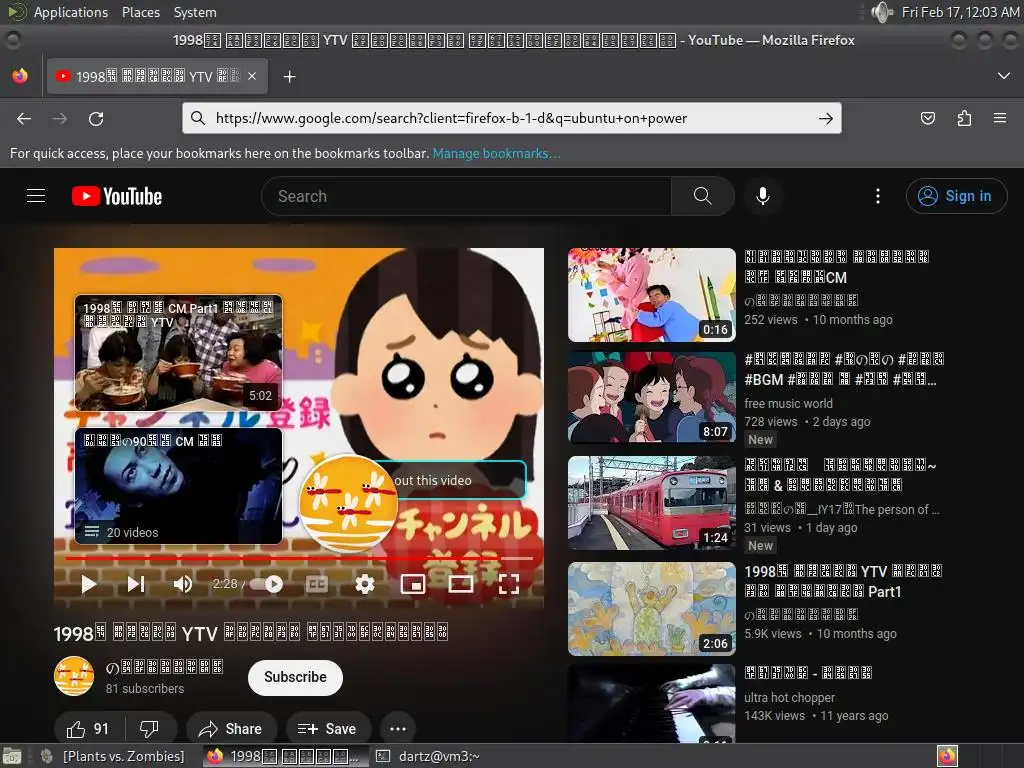
Task: Click show desktop icon in bottom panel
Action: tap(12, 756)
